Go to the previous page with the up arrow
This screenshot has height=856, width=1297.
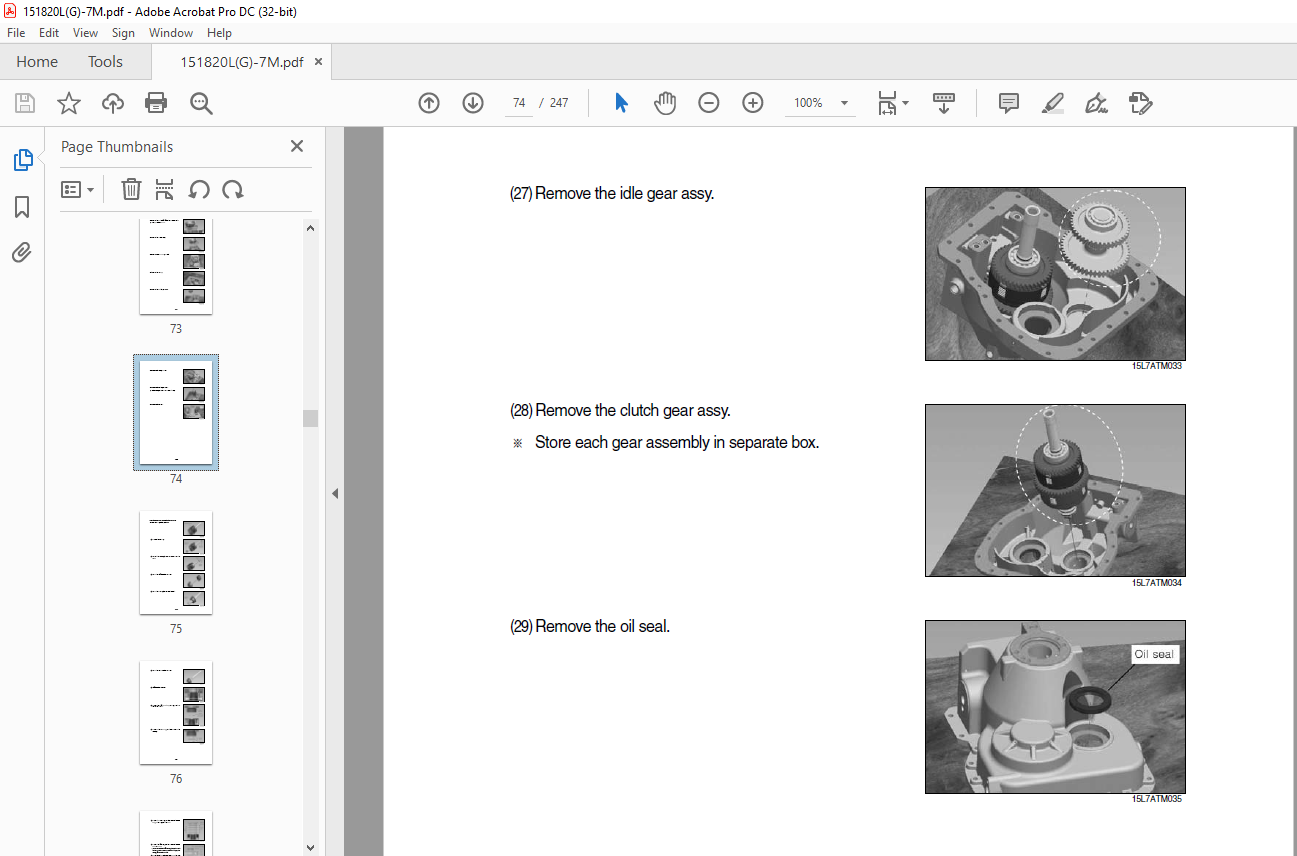(x=429, y=103)
